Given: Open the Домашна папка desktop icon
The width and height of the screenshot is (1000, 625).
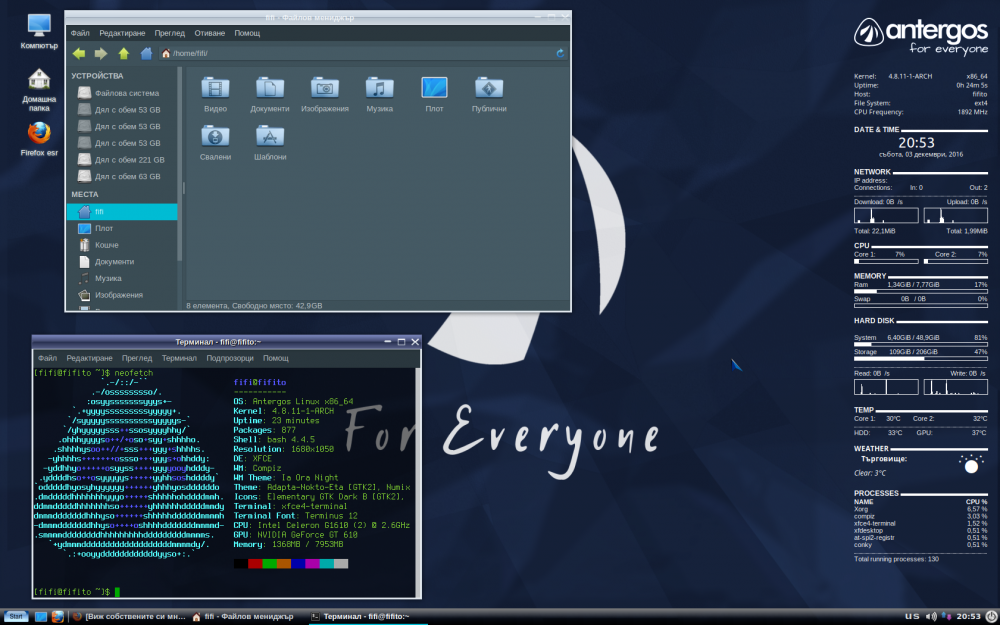Looking at the screenshot, I should 39,90.
